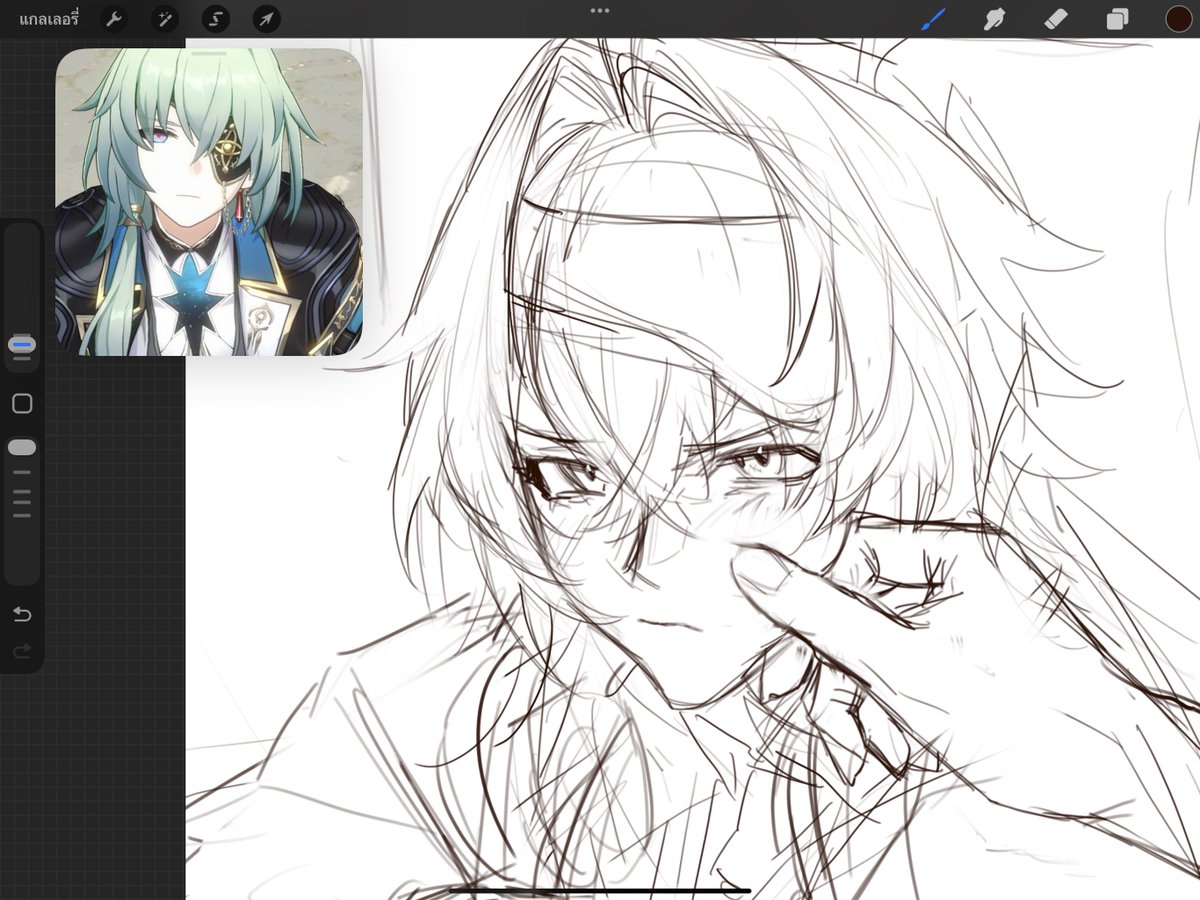Tap the square modify button in sidebar
The height and width of the screenshot is (900, 1200).
(22, 404)
